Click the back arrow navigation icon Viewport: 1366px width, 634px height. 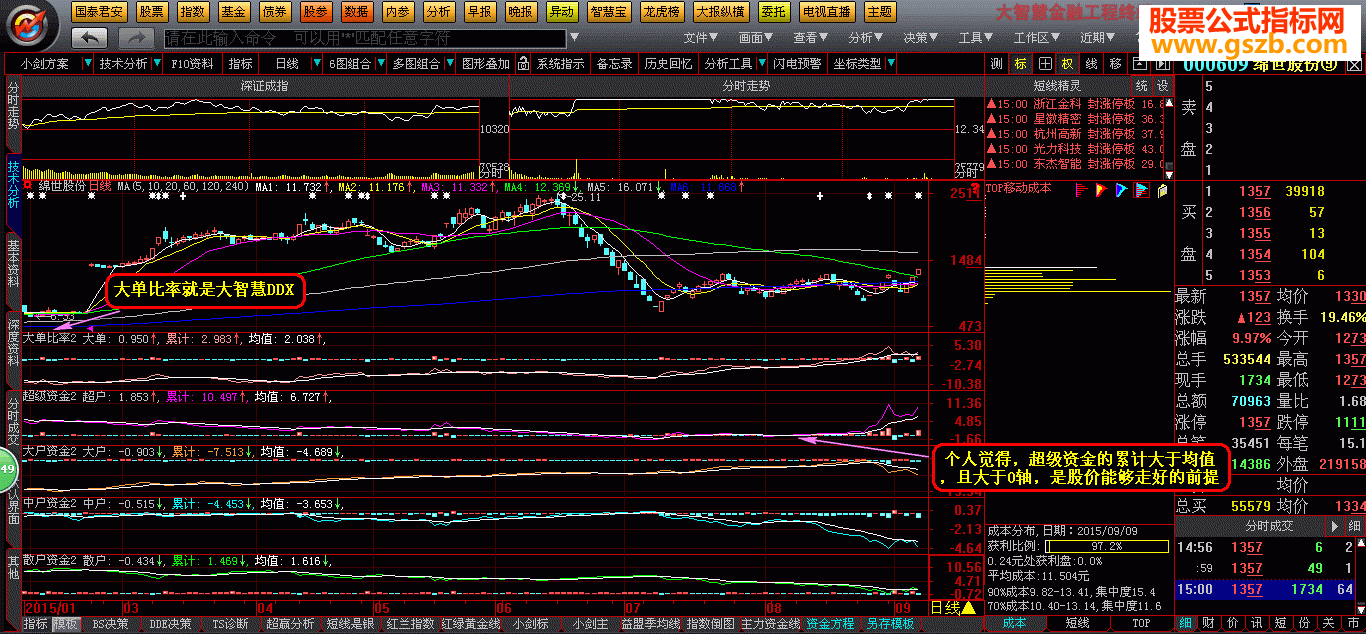tap(90, 38)
